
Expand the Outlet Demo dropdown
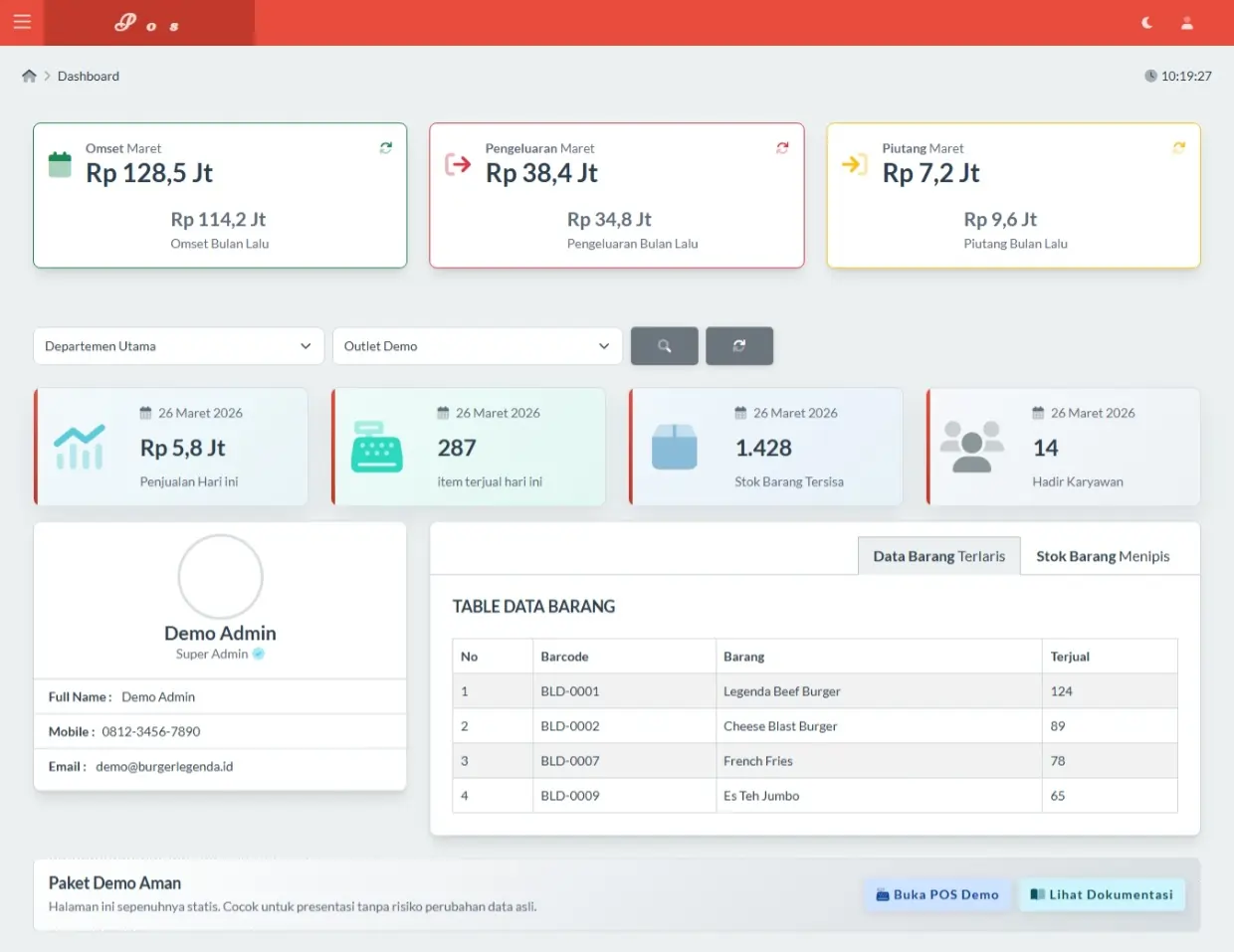[477, 346]
